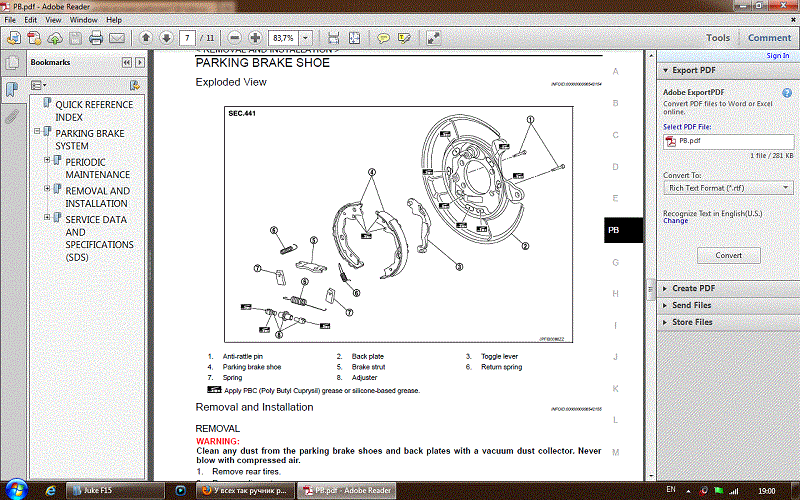800x500 pixels.
Task: Switch to Firefox taskbar window
Action: point(244,491)
